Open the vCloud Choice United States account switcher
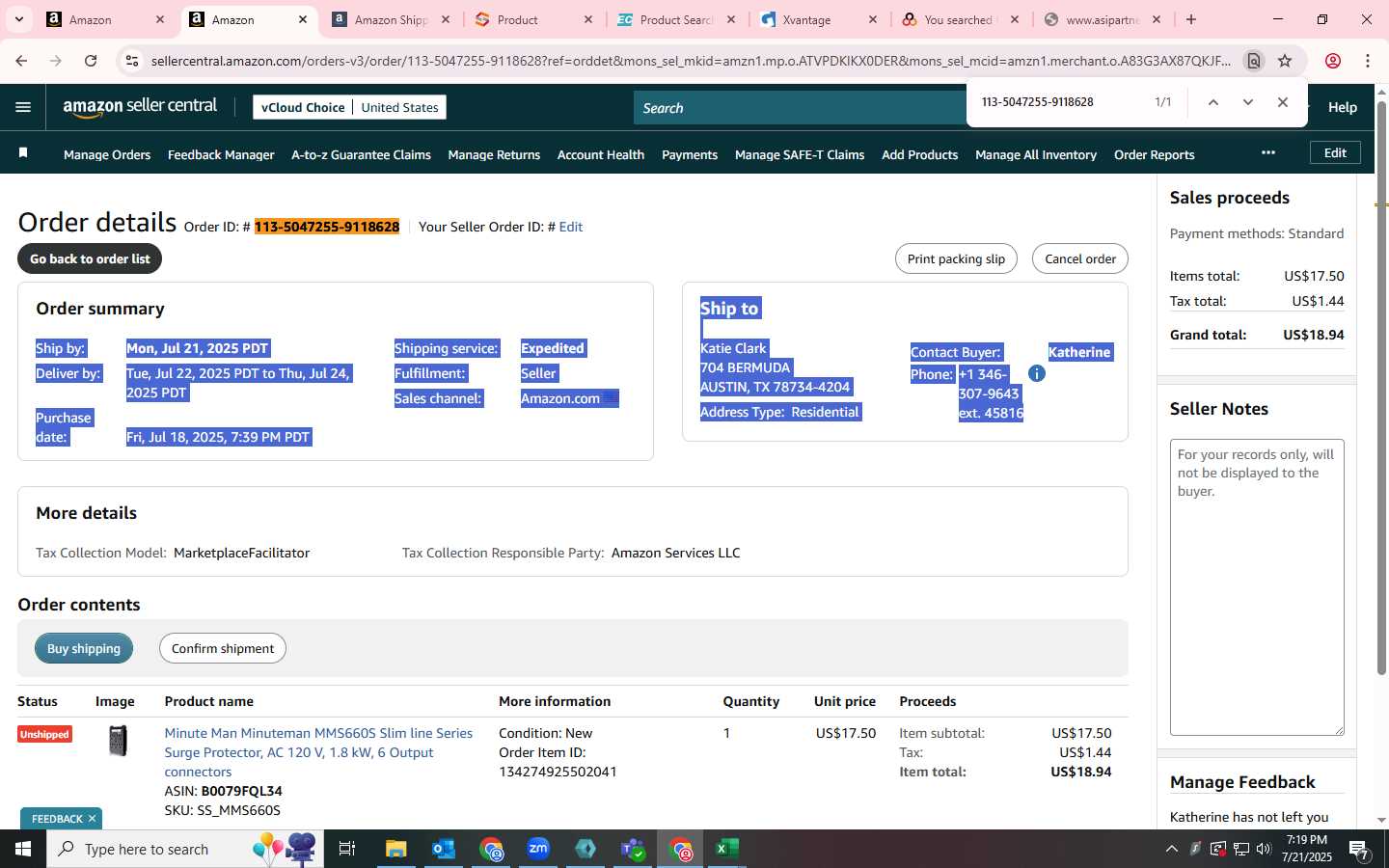 pyautogui.click(x=349, y=107)
